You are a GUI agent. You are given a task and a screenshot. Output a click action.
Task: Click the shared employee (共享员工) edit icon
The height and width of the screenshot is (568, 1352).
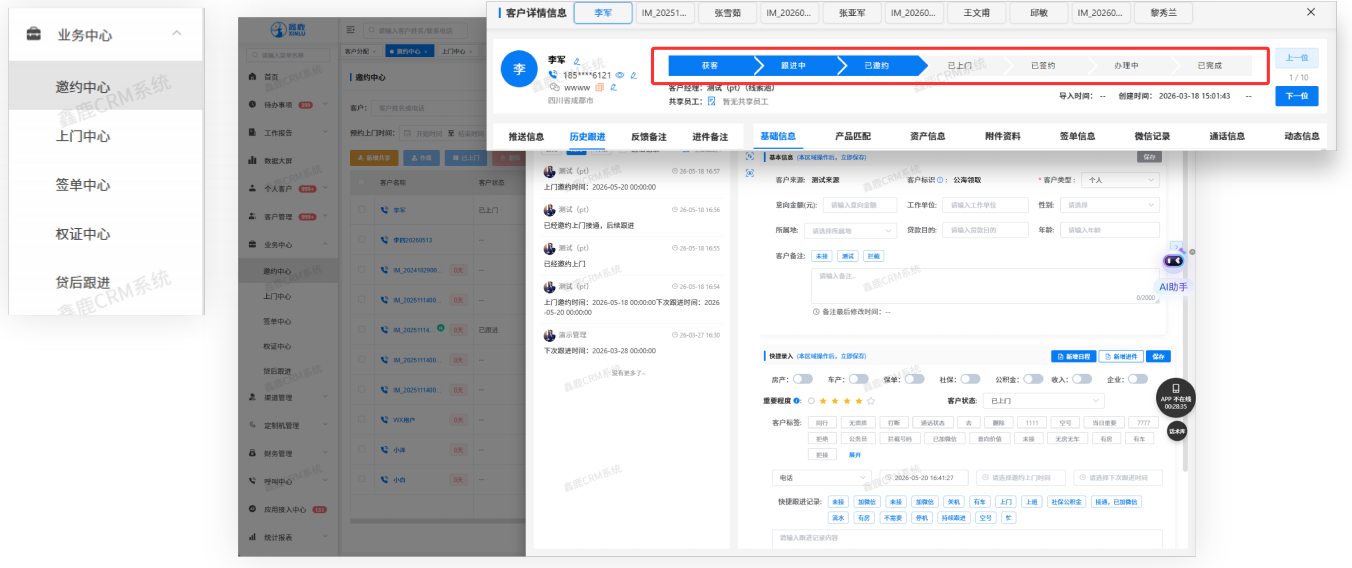(x=712, y=101)
